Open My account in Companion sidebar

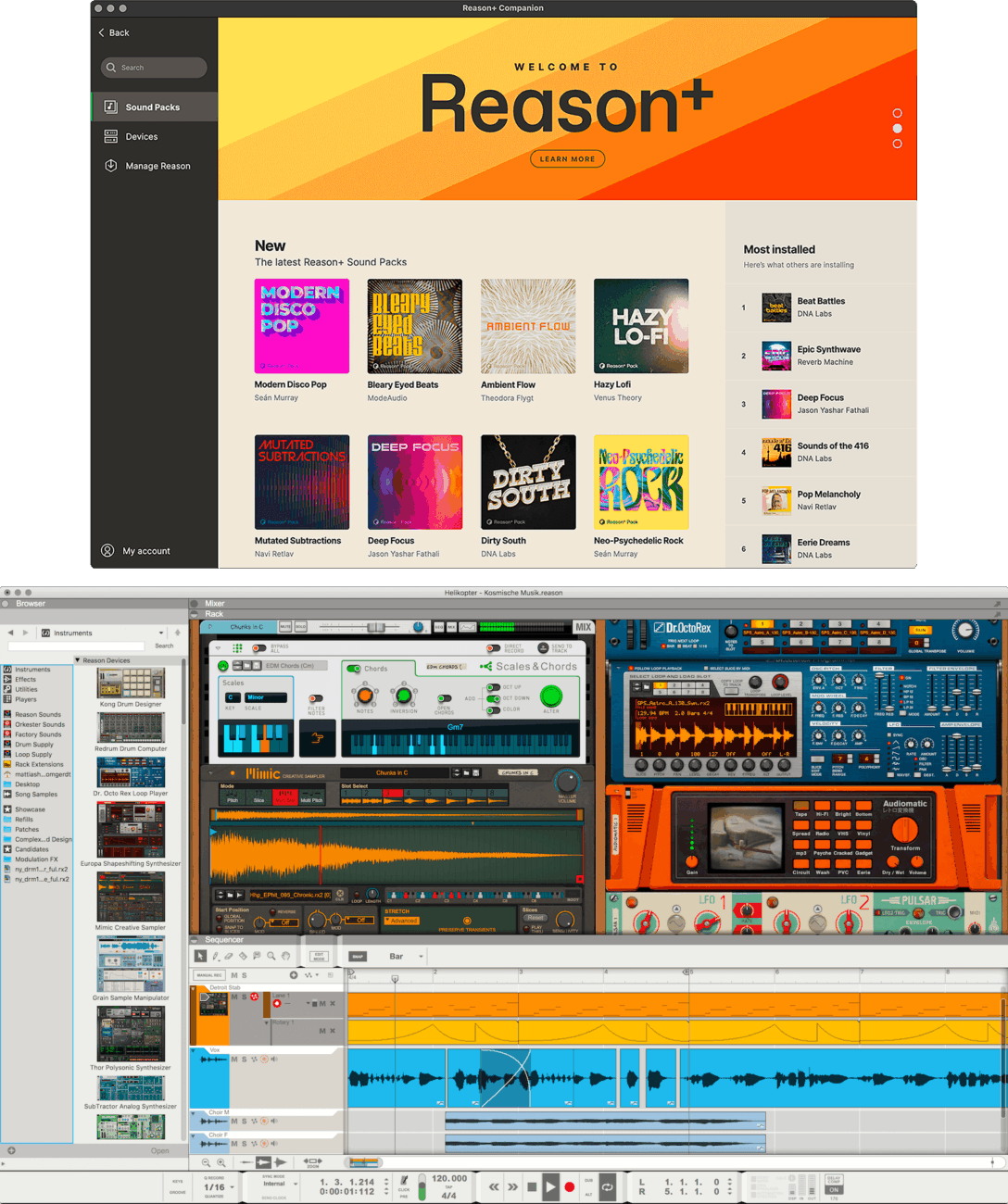point(135,551)
